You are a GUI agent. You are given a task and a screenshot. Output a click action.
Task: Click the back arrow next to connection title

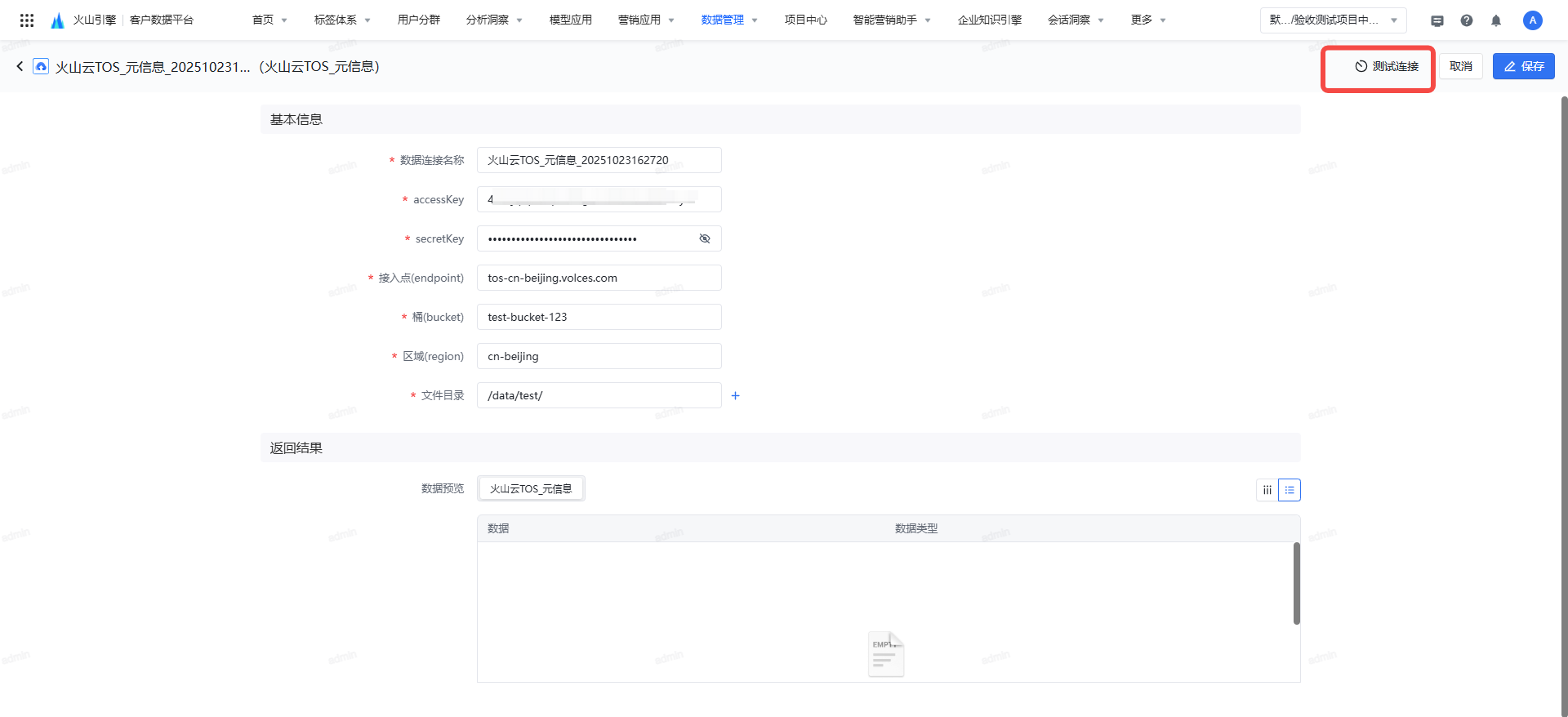tap(20, 66)
